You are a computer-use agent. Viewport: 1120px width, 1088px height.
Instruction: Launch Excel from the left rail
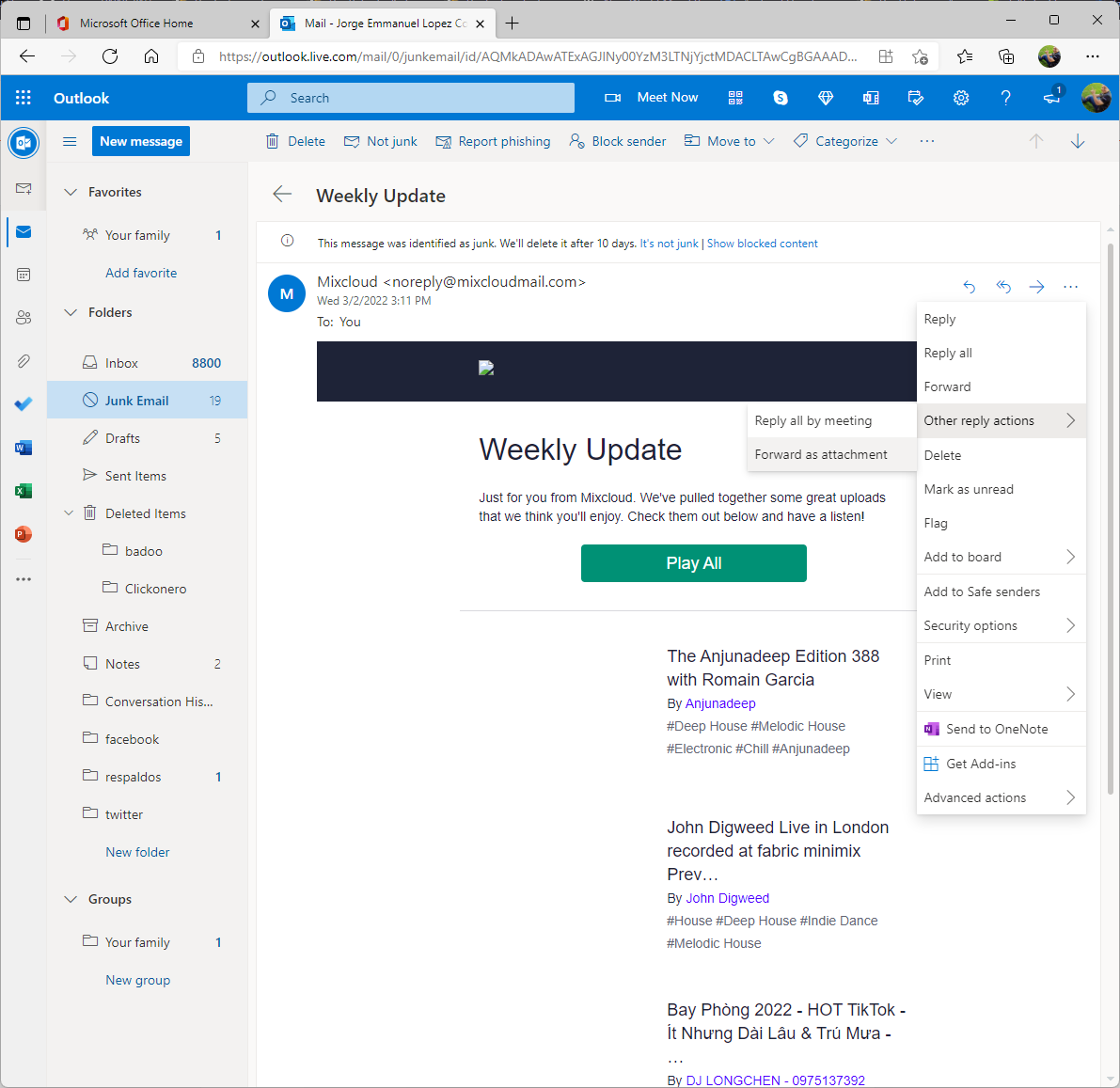click(24, 491)
